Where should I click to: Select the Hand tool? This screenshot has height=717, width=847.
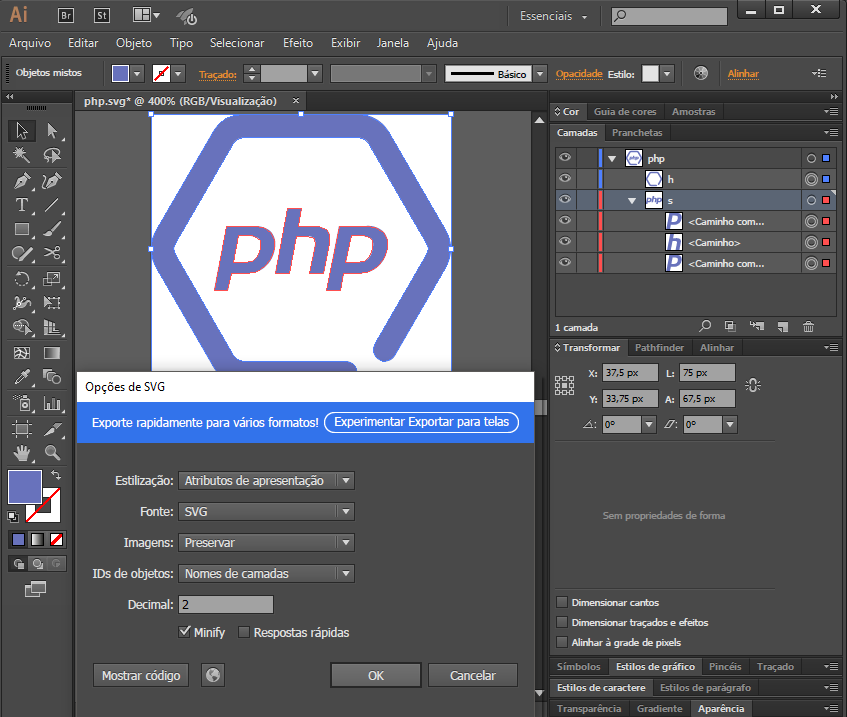(22, 453)
